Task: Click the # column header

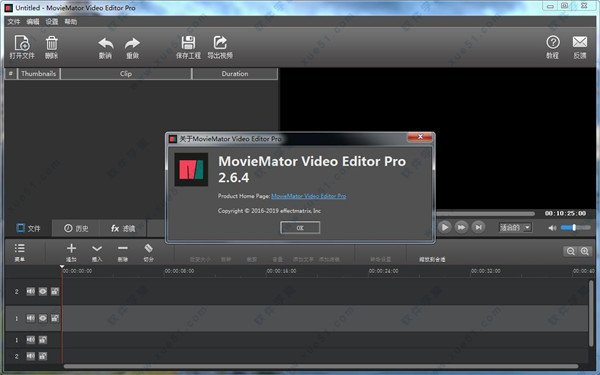Action: coord(11,73)
